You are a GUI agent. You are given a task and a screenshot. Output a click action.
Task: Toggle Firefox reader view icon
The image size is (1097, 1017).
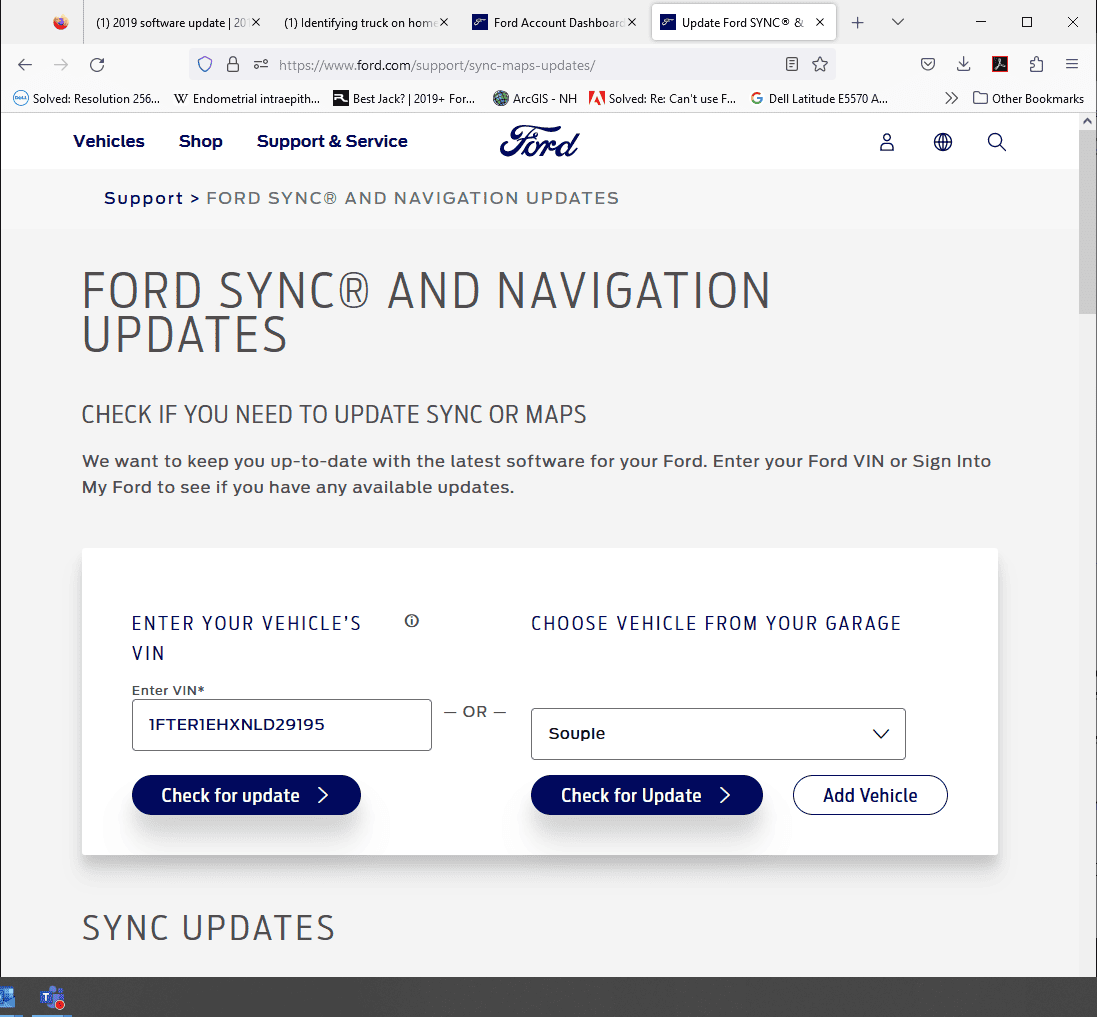pyautogui.click(x=791, y=65)
